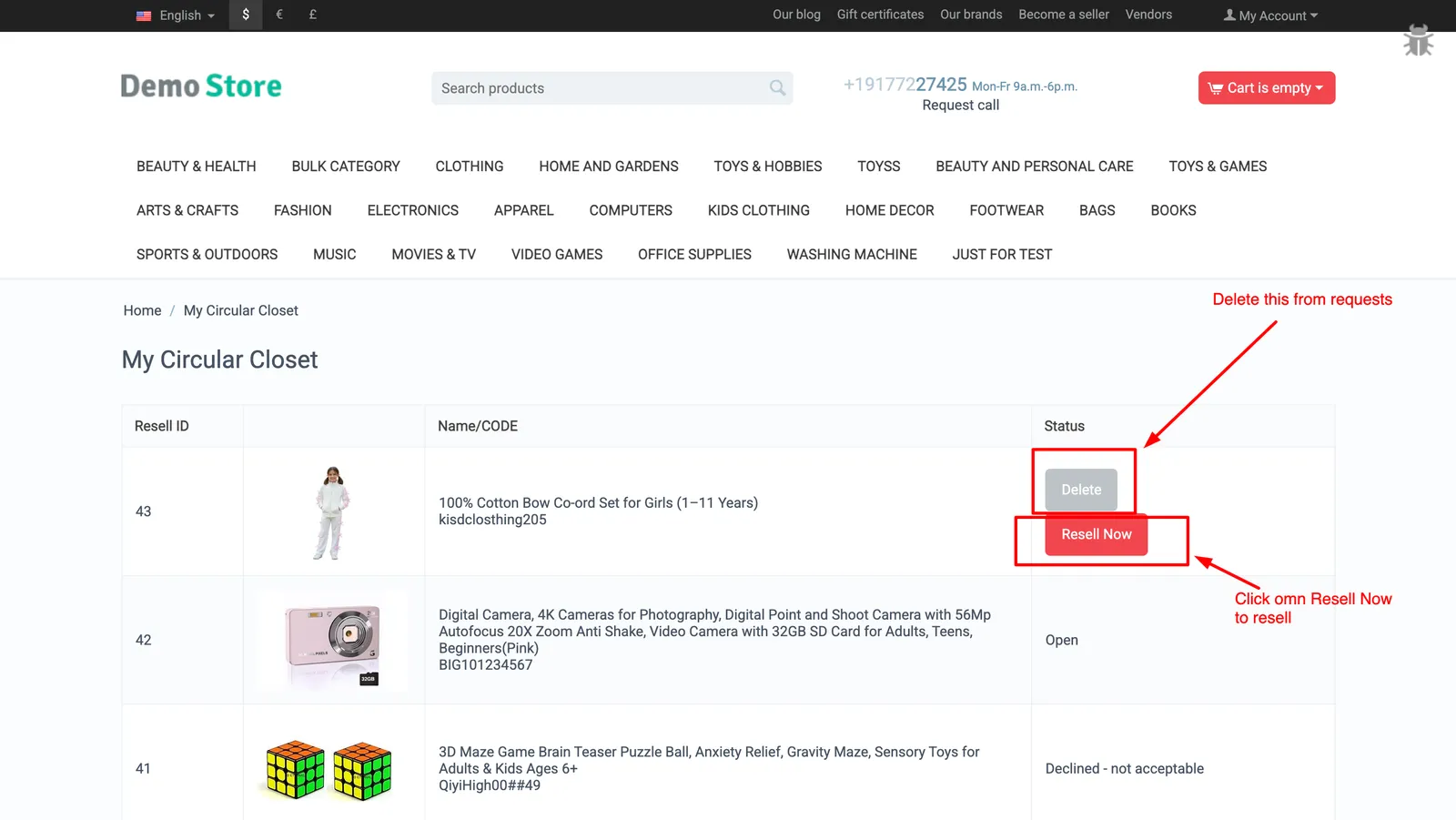Open the Cart is empty dropdown
Image resolution: width=1456 pixels, height=820 pixels.
click(1266, 87)
